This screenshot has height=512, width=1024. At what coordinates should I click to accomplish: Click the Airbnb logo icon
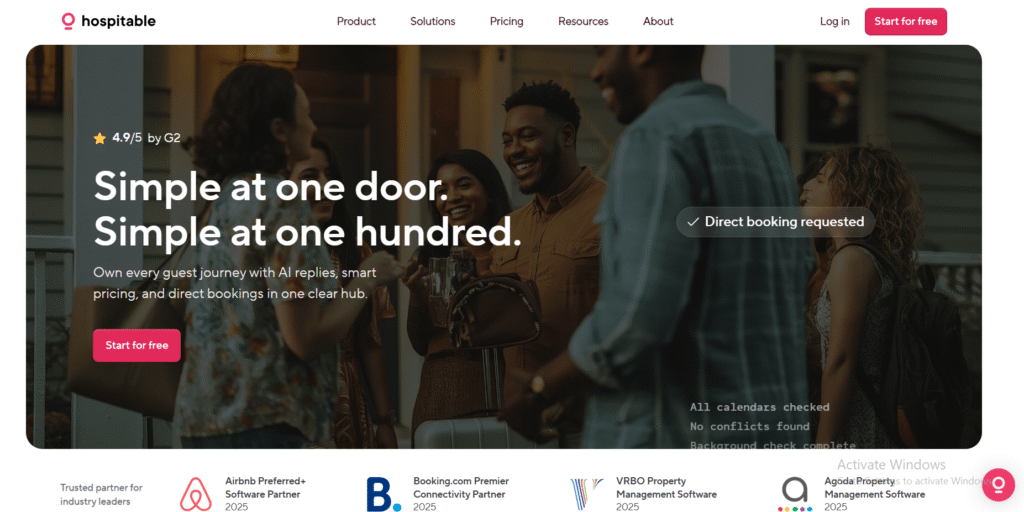196,494
